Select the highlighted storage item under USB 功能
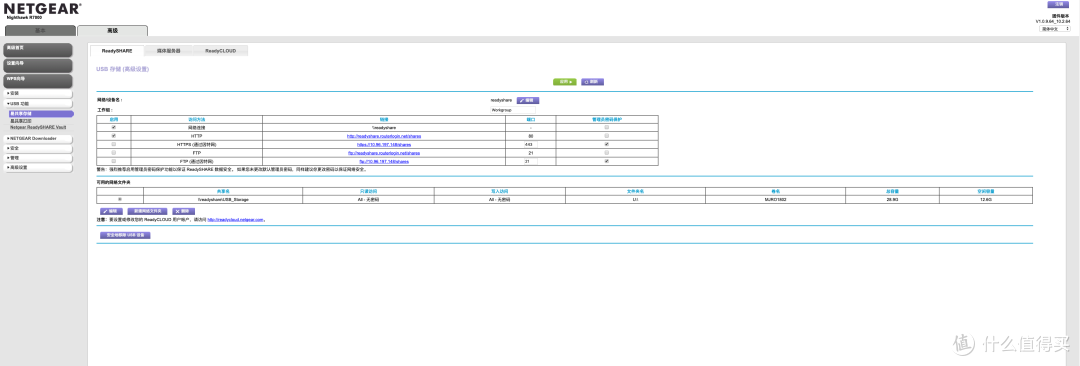 (x=41, y=113)
